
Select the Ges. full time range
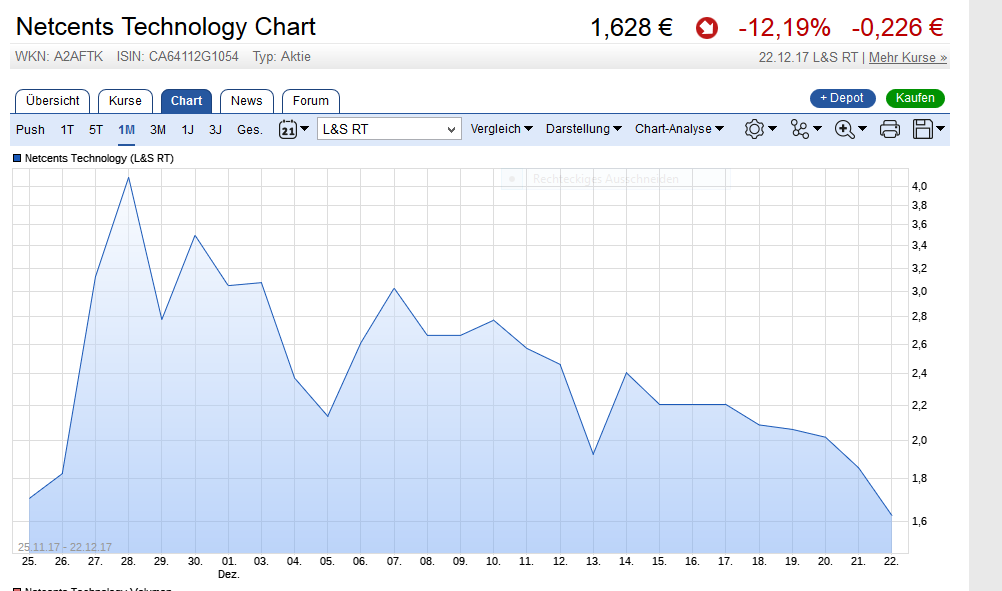coord(250,130)
